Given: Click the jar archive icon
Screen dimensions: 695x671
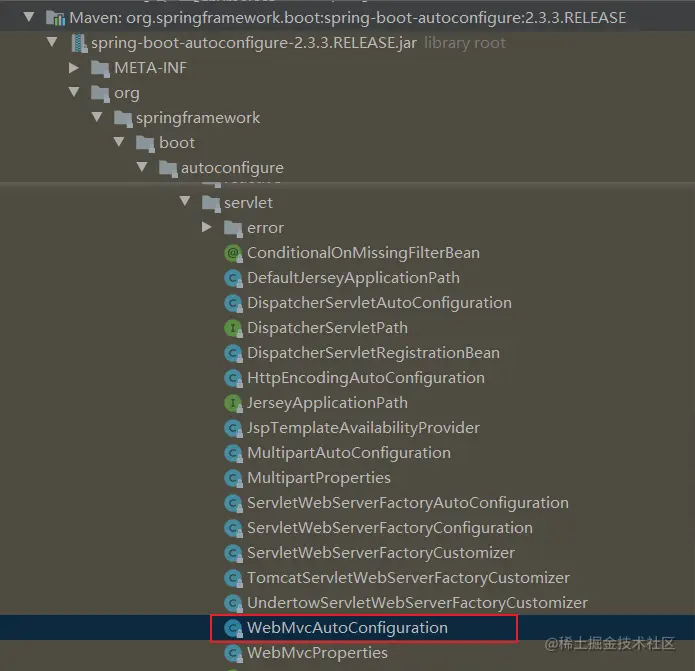Looking at the screenshot, I should pos(79,43).
